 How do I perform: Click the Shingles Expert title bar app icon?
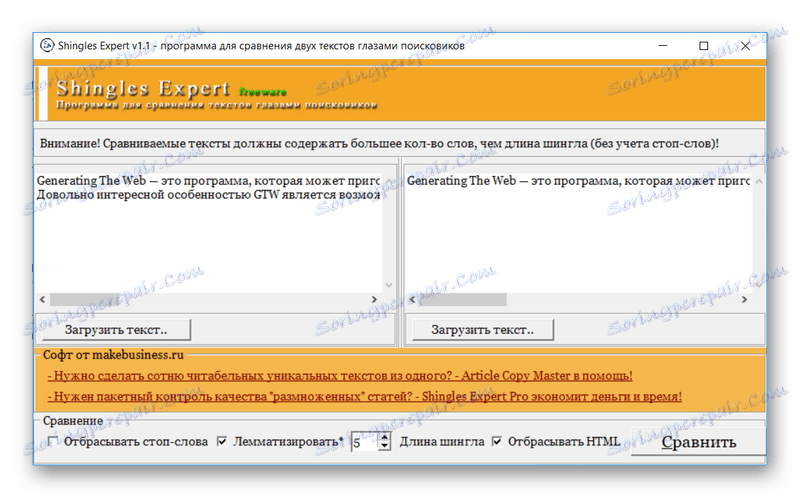point(47,45)
